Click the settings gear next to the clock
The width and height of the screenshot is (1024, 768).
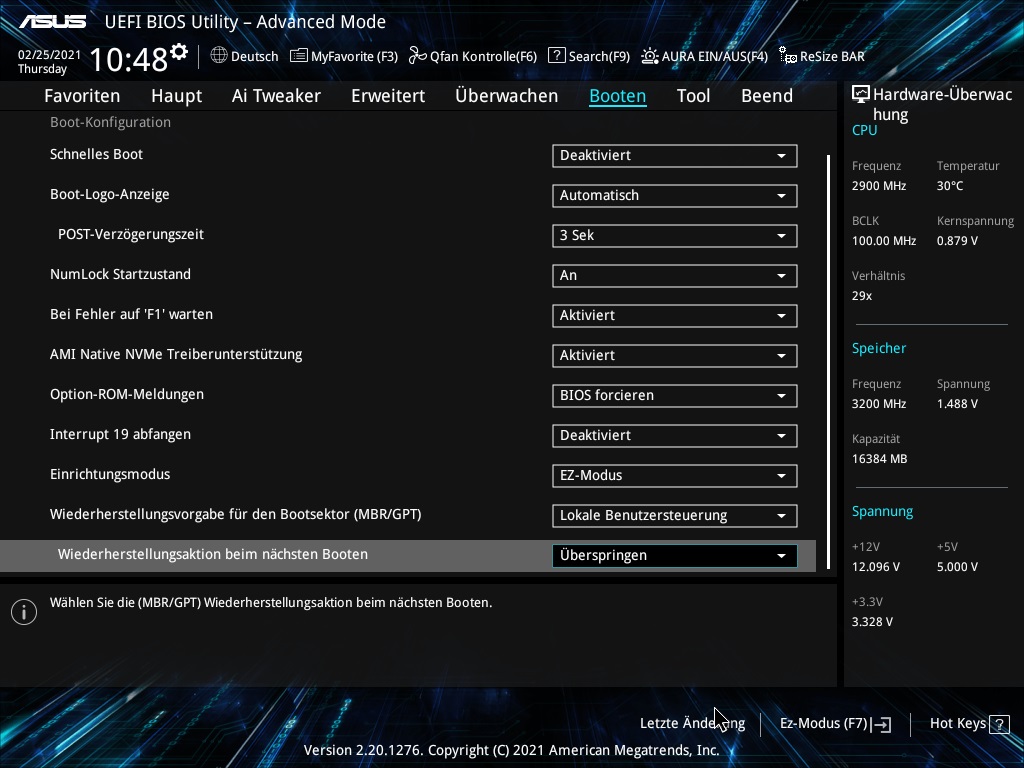click(179, 52)
